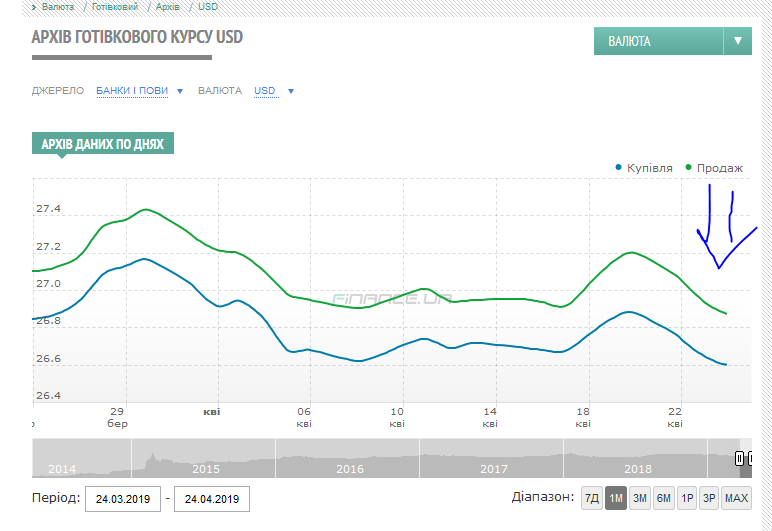Toggle the Продаж series label

pyautogui.click(x=719, y=168)
